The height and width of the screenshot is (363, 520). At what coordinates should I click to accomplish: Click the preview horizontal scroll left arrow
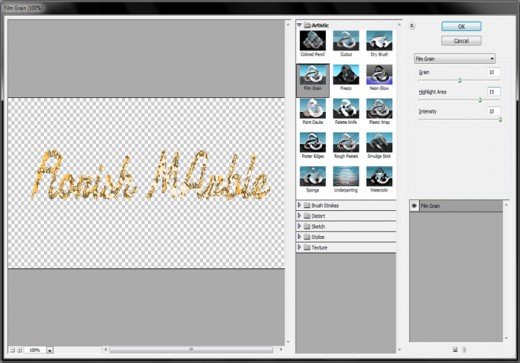pyautogui.click(x=106, y=350)
